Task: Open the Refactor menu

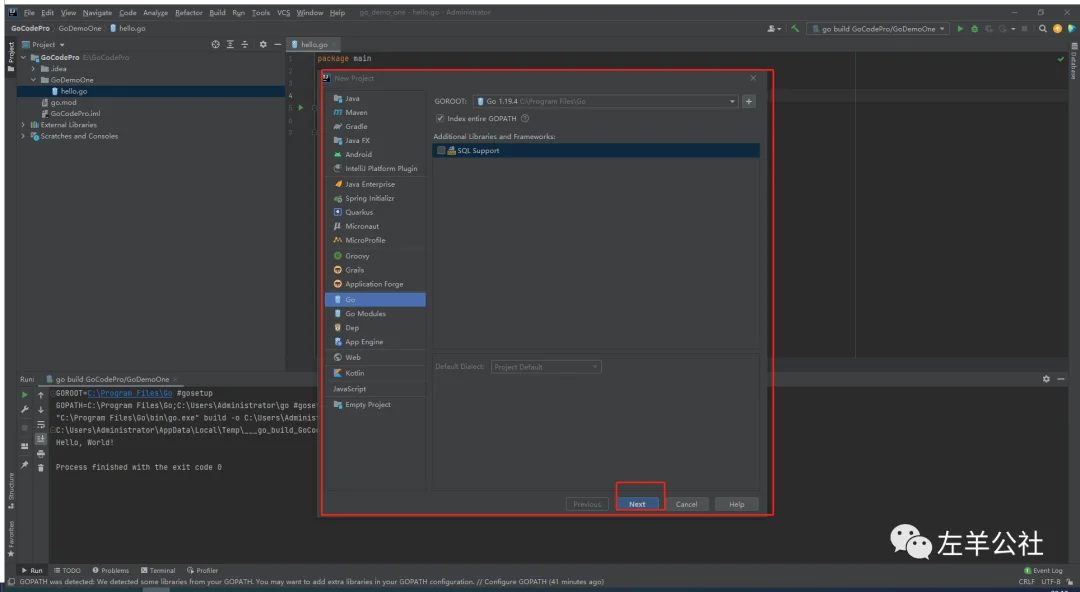Action: point(188,13)
